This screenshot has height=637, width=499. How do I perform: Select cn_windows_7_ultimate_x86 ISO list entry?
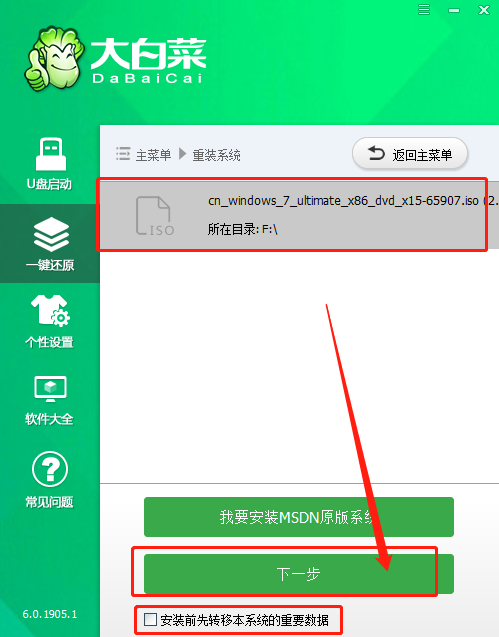[299, 215]
